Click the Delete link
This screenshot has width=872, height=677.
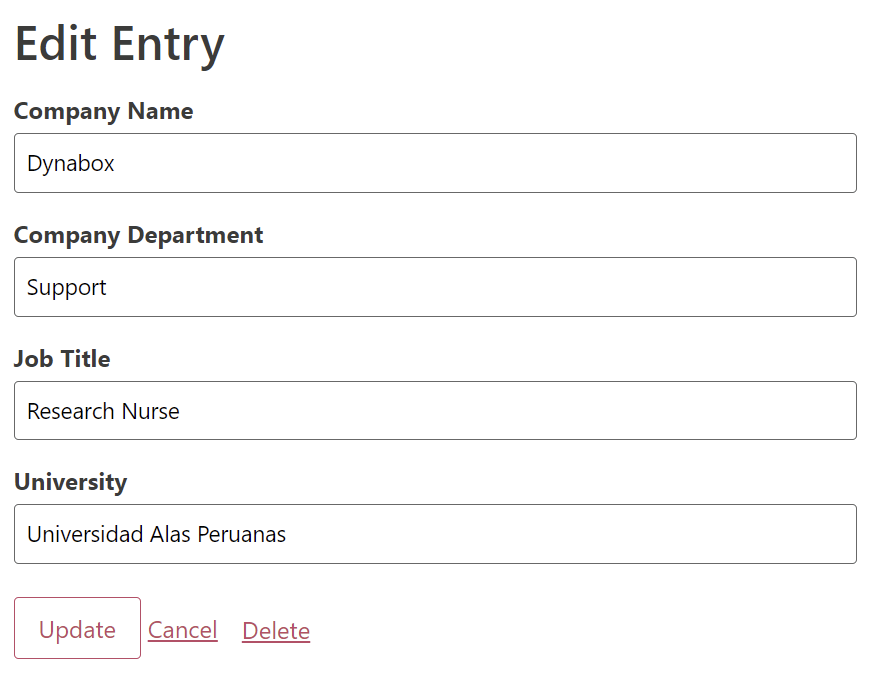point(276,631)
